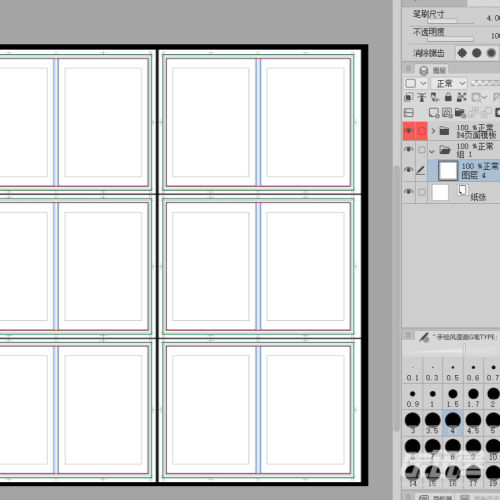Hide the 组 1 folder layer

click(409, 150)
